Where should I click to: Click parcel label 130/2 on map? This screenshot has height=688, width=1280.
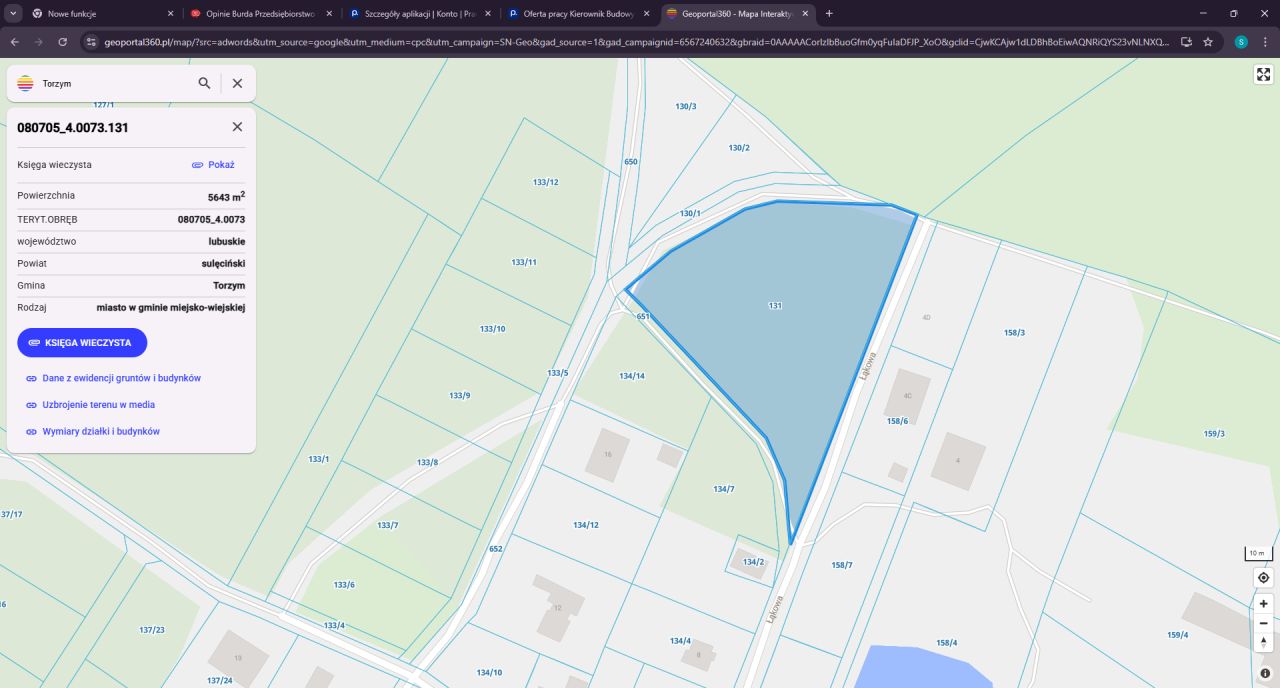tap(739, 148)
